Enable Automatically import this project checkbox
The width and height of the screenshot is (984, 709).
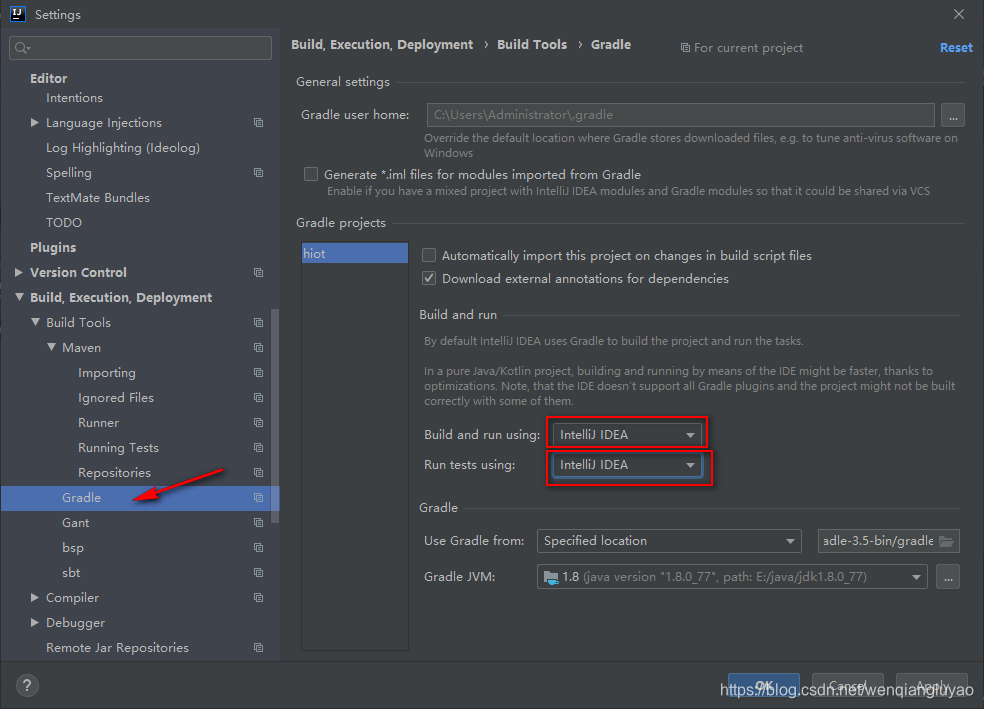[429, 255]
